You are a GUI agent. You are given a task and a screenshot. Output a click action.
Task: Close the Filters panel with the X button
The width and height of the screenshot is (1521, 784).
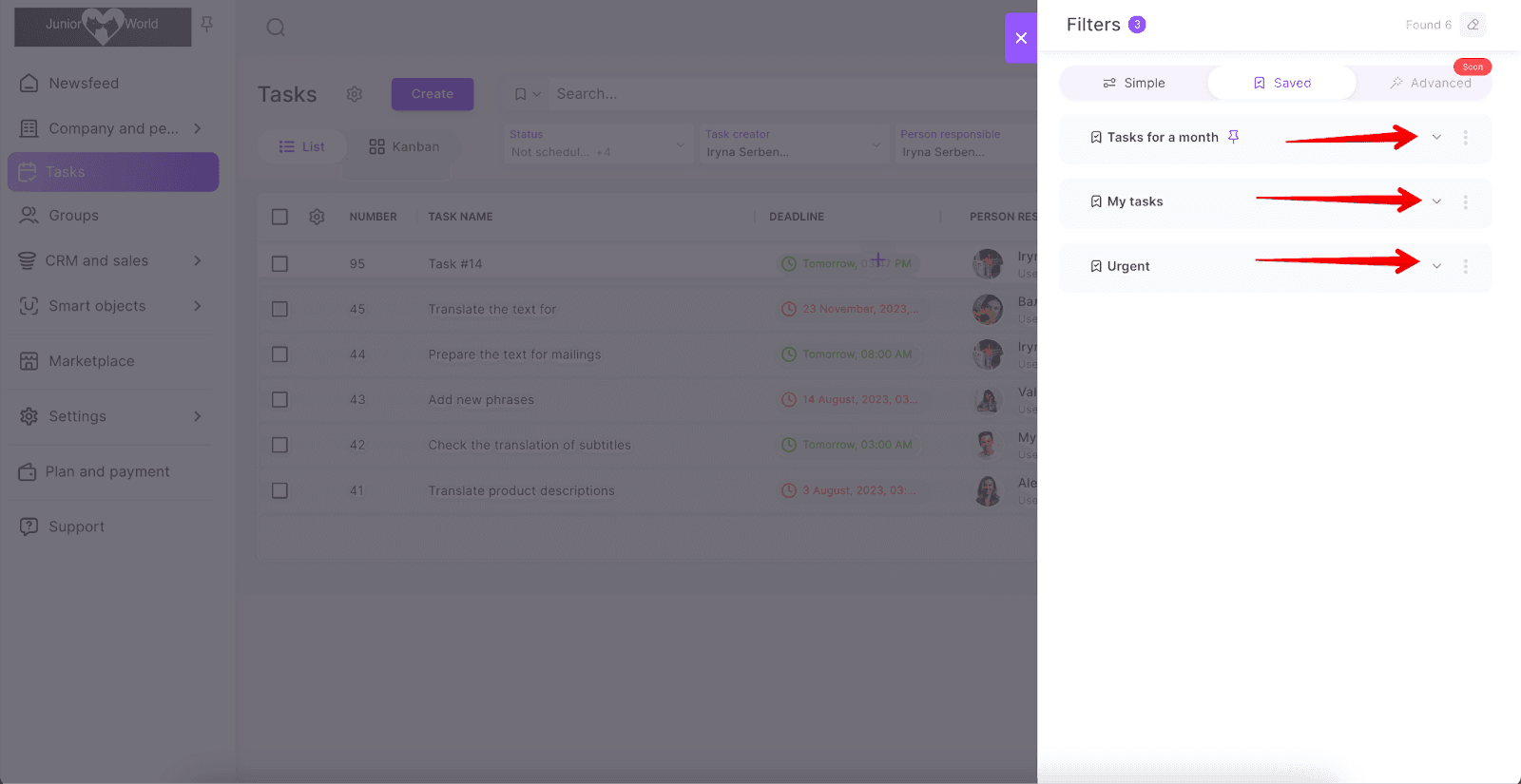point(1021,38)
